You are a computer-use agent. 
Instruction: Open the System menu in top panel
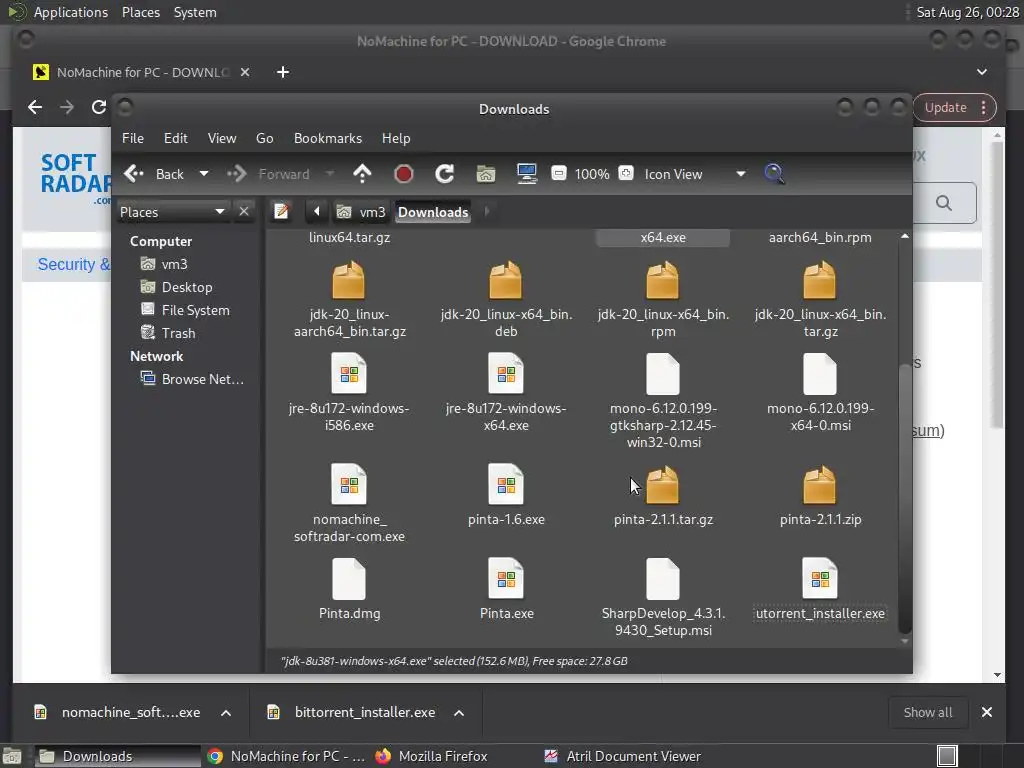pyautogui.click(x=195, y=12)
